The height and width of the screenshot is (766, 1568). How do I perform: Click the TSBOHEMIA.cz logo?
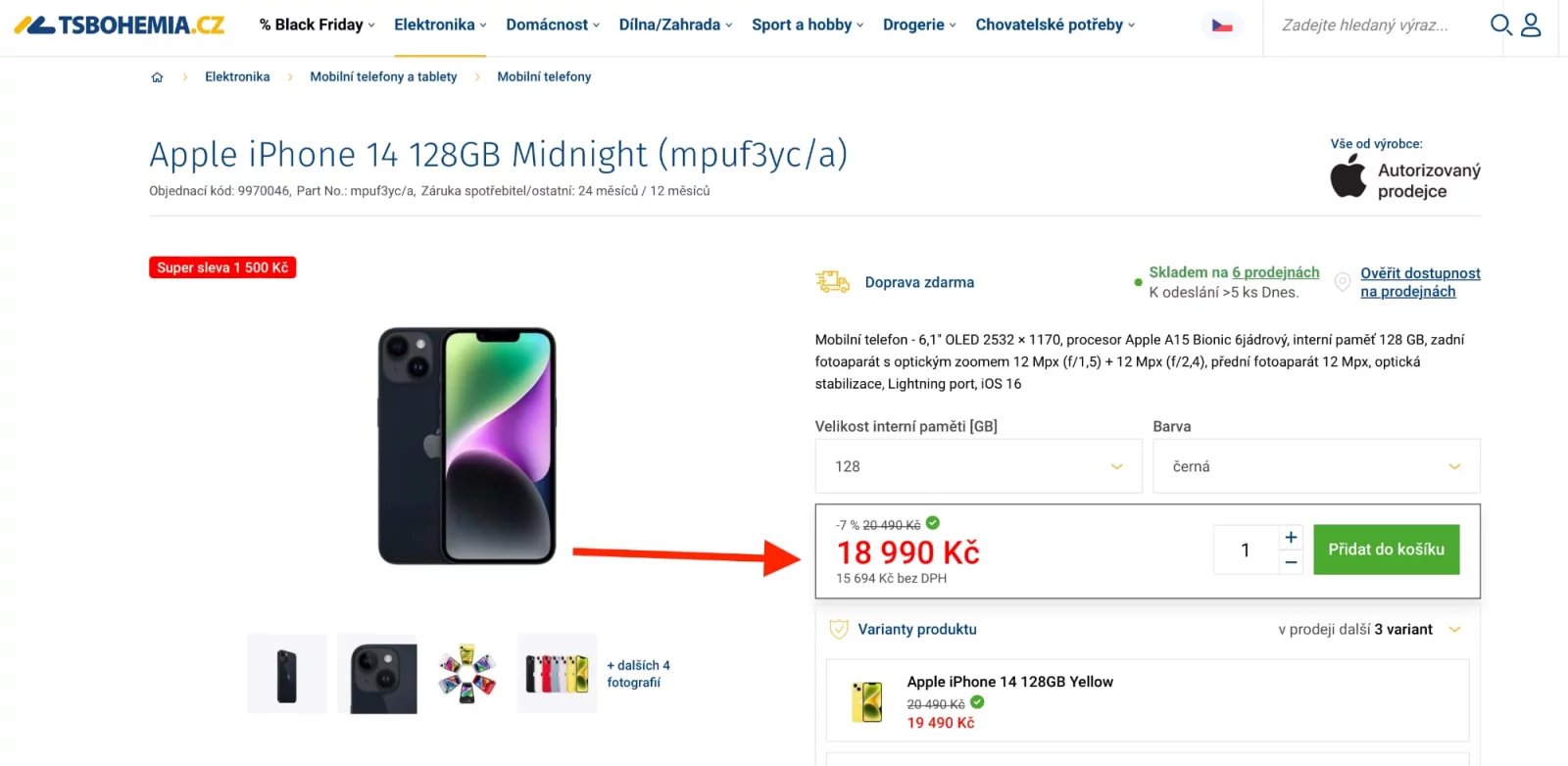click(118, 26)
